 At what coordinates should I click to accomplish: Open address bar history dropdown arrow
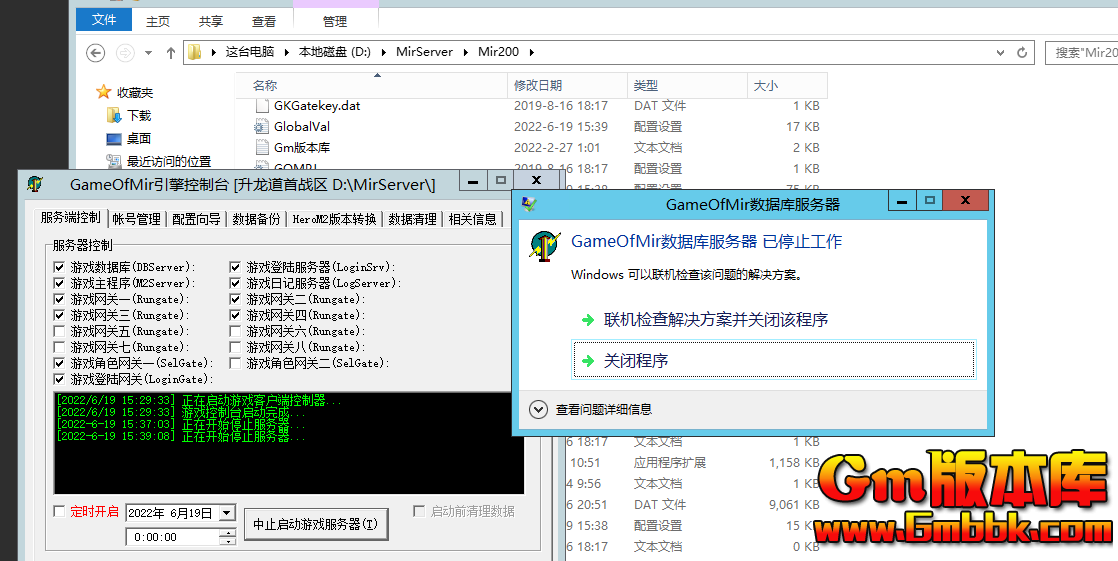[x=1001, y=52]
